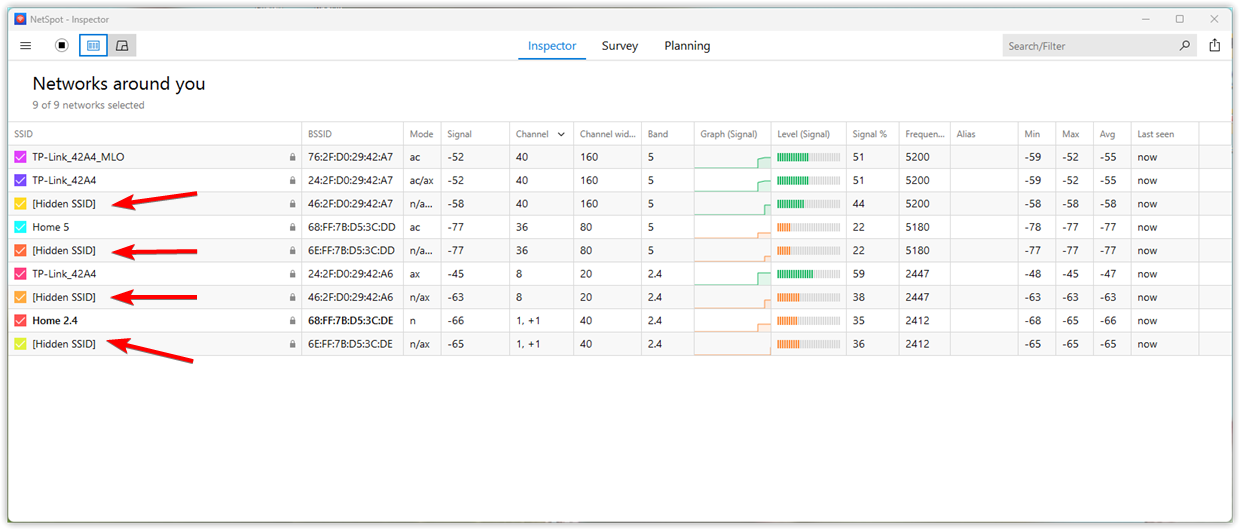This screenshot has height=530, width=1240.
Task: Click the magnifier icon in search box
Action: pos(1185,45)
